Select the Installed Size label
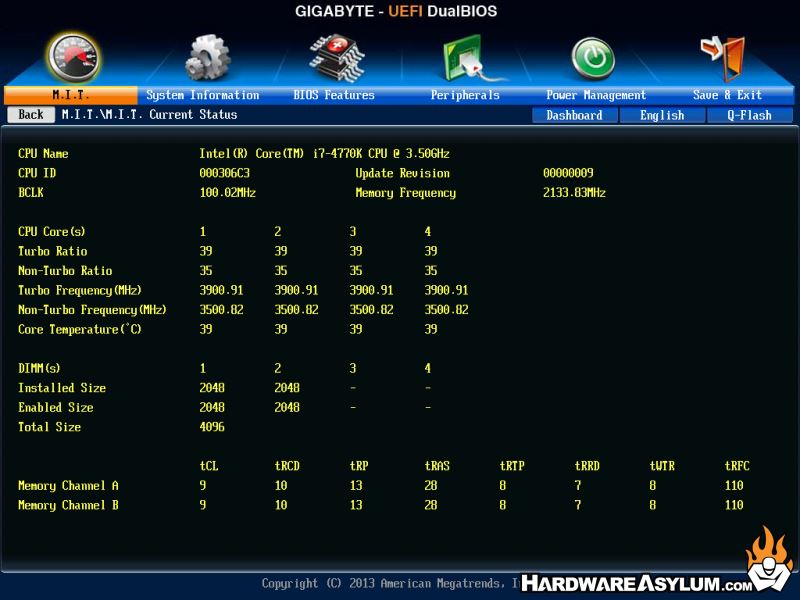Image resolution: width=800 pixels, height=600 pixels. (x=62, y=388)
